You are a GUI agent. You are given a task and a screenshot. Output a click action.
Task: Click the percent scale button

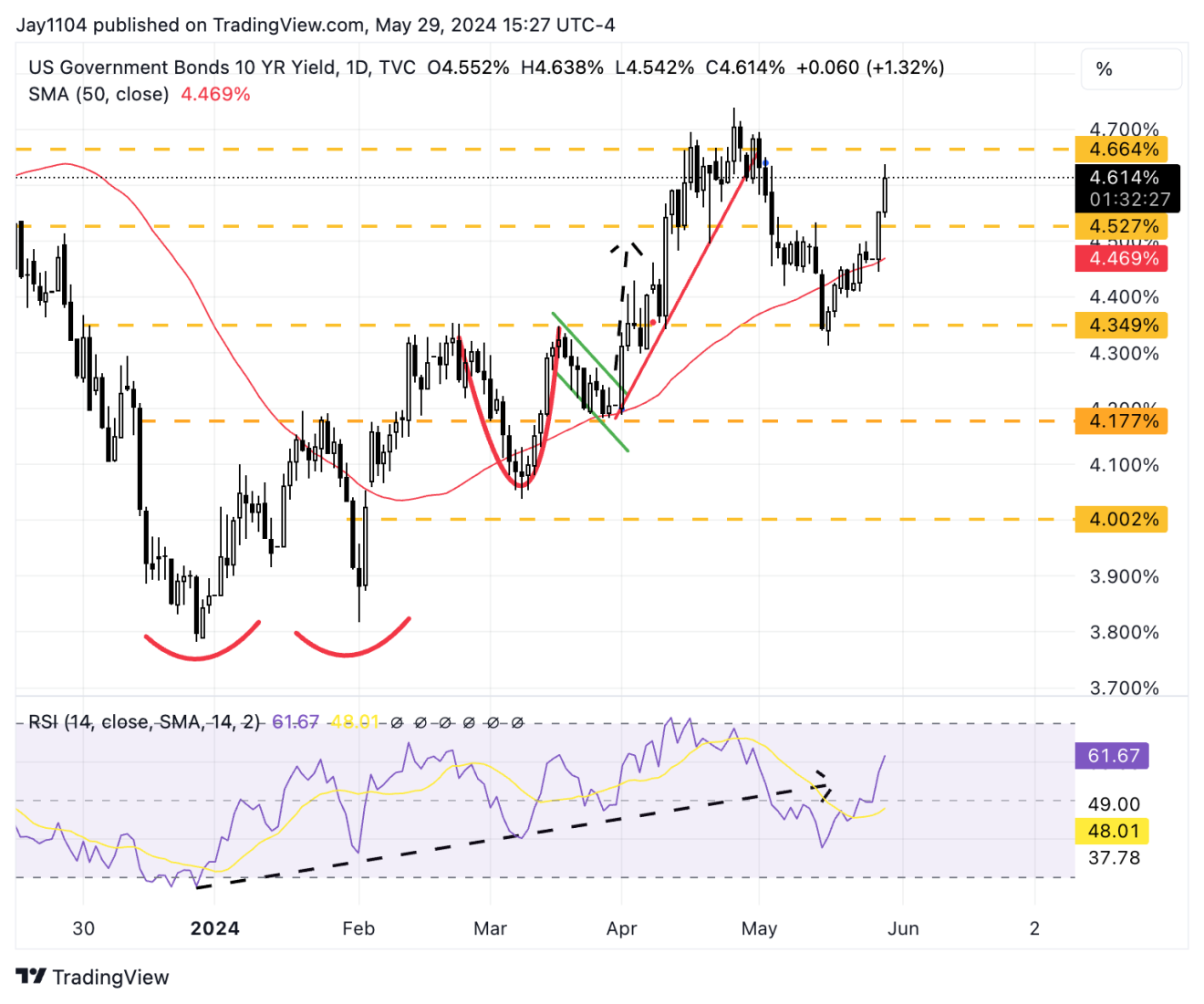(x=1131, y=69)
